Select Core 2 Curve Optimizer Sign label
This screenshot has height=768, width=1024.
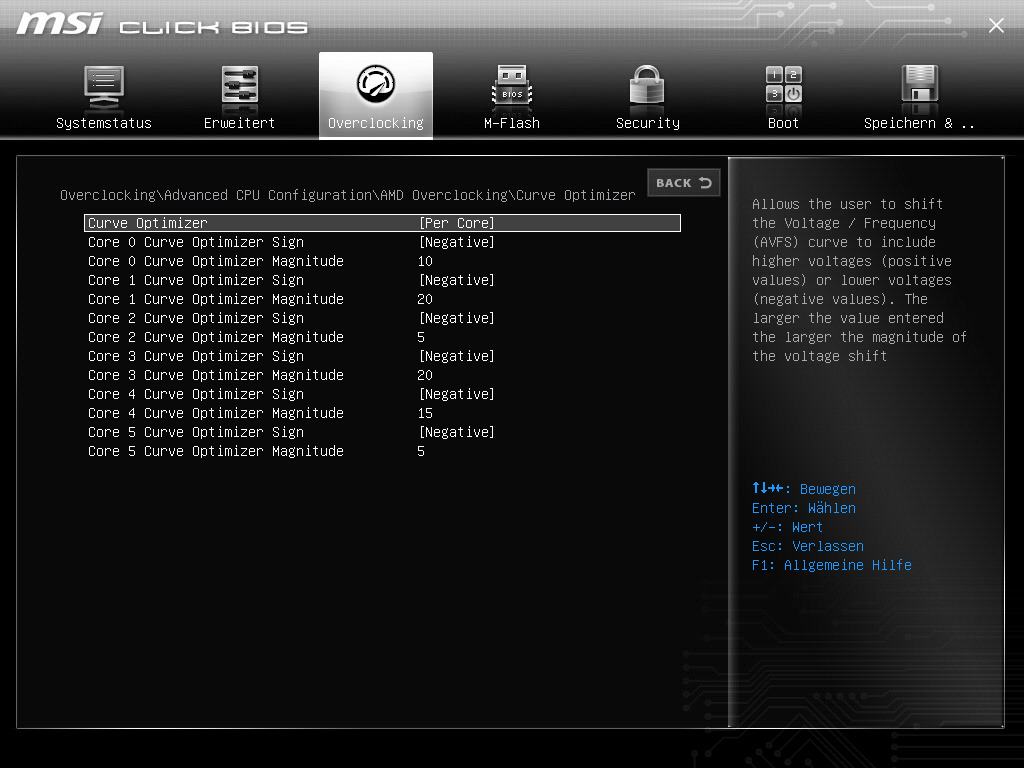pyautogui.click(x=196, y=318)
